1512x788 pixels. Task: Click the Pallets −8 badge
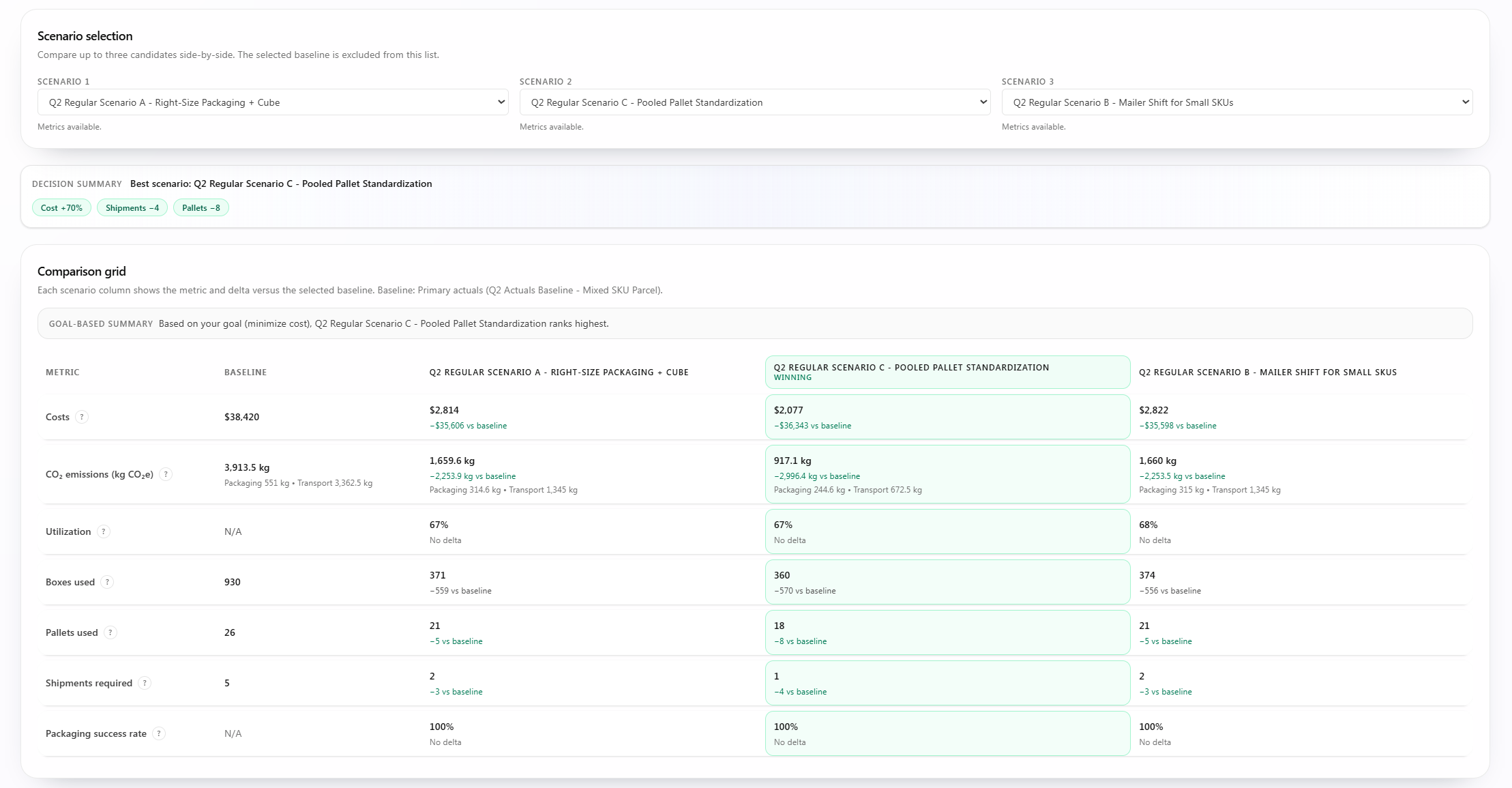[201, 207]
